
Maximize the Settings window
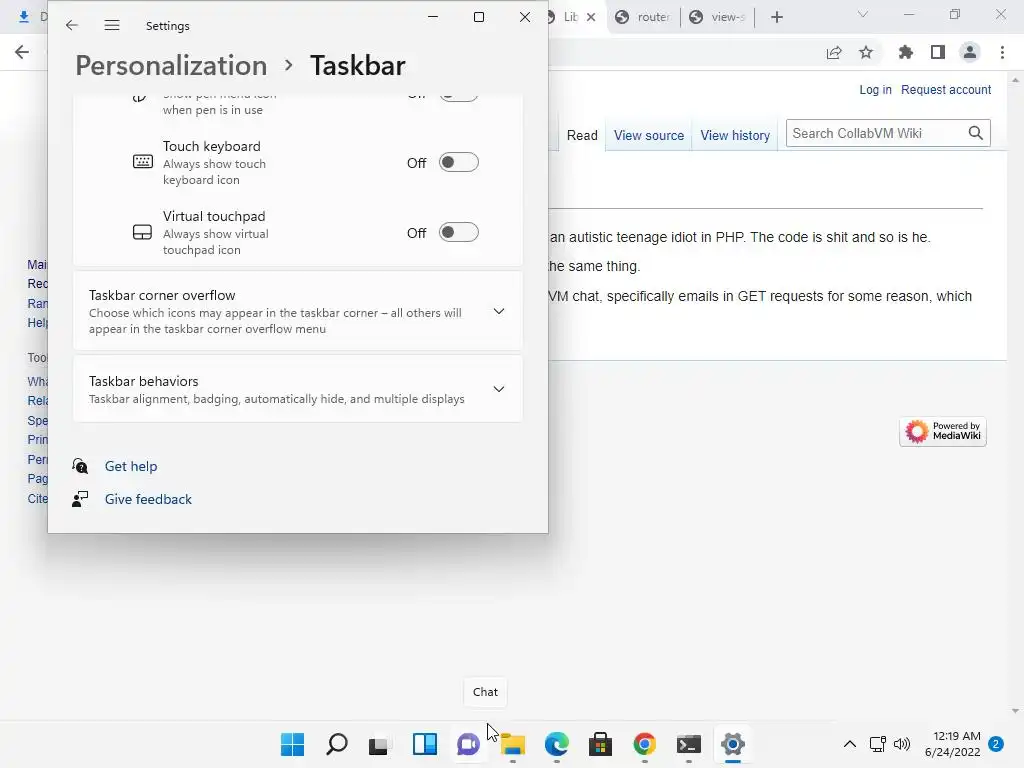pos(479,17)
